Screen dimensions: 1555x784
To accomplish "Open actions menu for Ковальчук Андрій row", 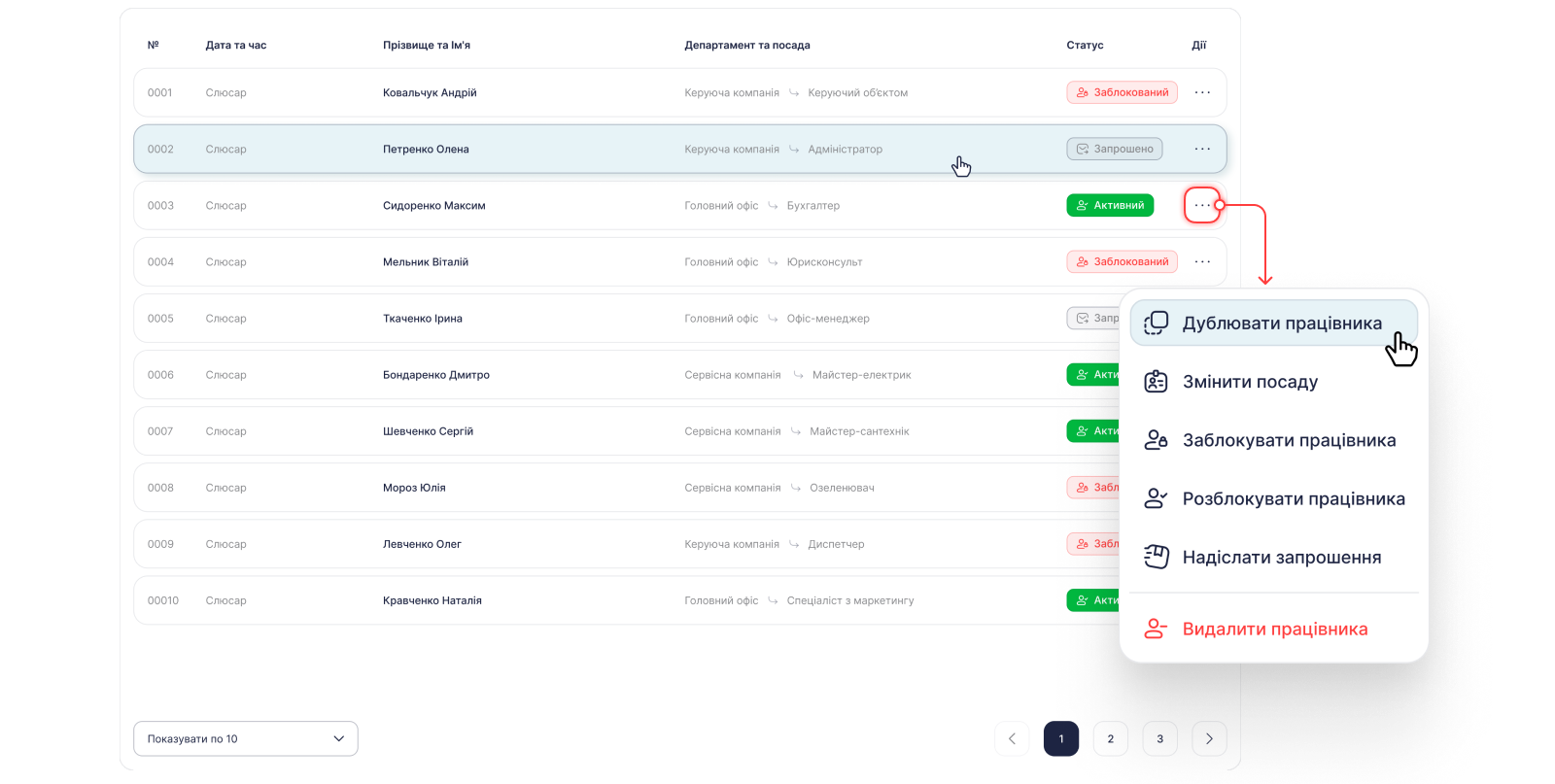I will [x=1202, y=92].
